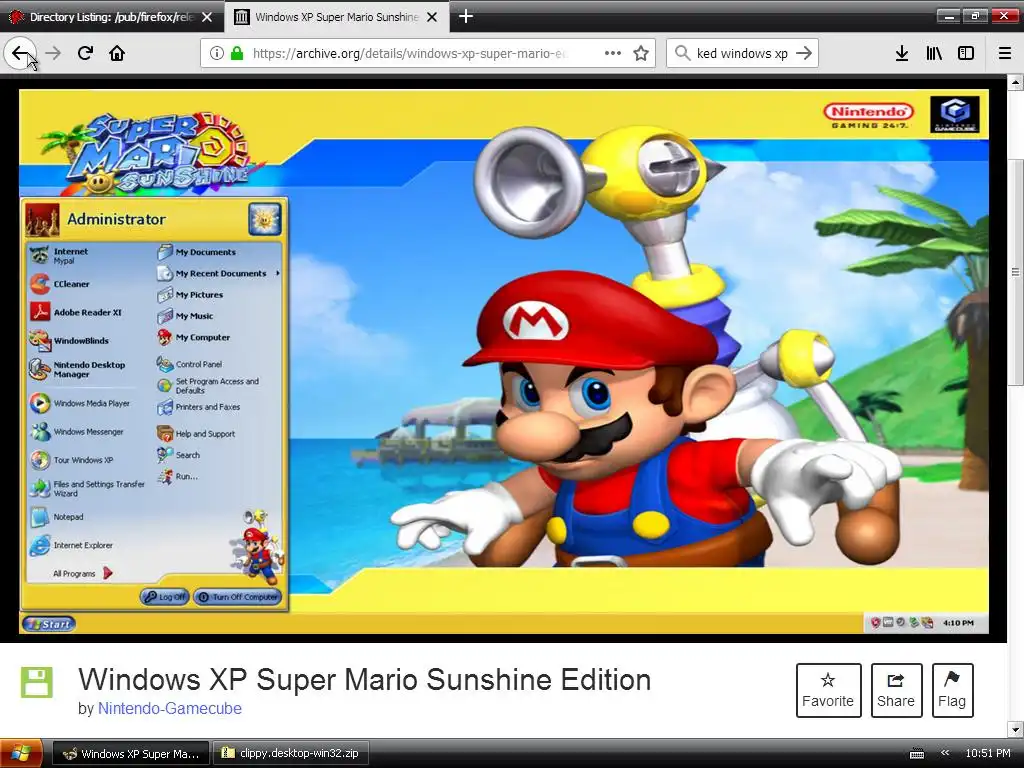This screenshot has width=1024, height=768.
Task: Click the GameCube logo in the screenshot
Action: point(954,114)
